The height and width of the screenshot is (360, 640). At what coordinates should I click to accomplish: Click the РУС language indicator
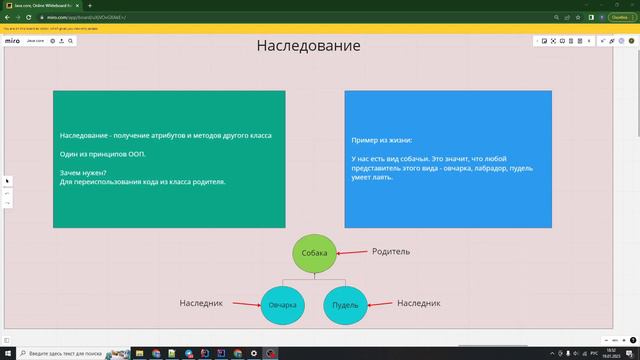(594, 353)
